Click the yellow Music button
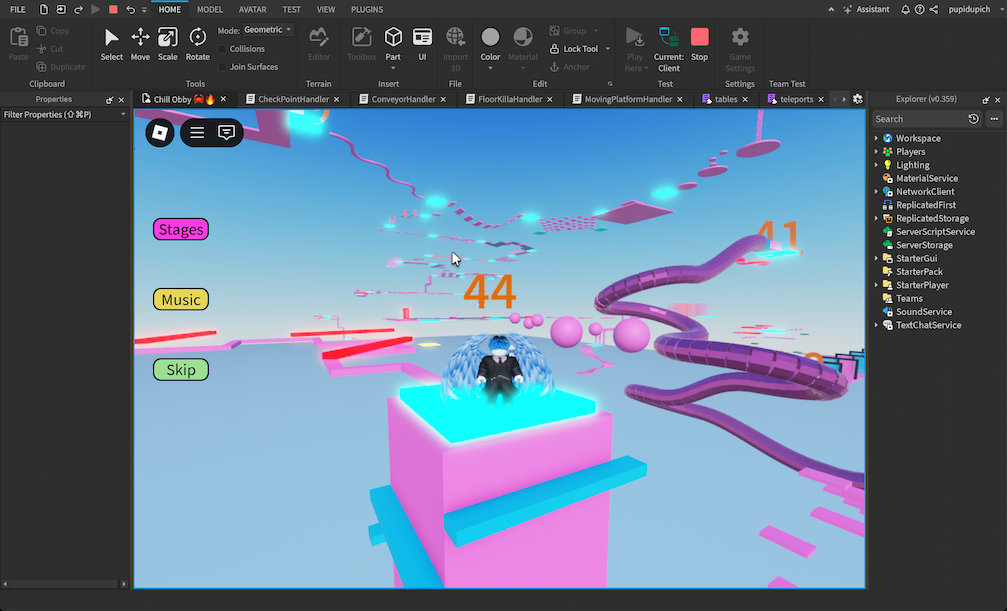The image size is (1007, 611). (180, 299)
